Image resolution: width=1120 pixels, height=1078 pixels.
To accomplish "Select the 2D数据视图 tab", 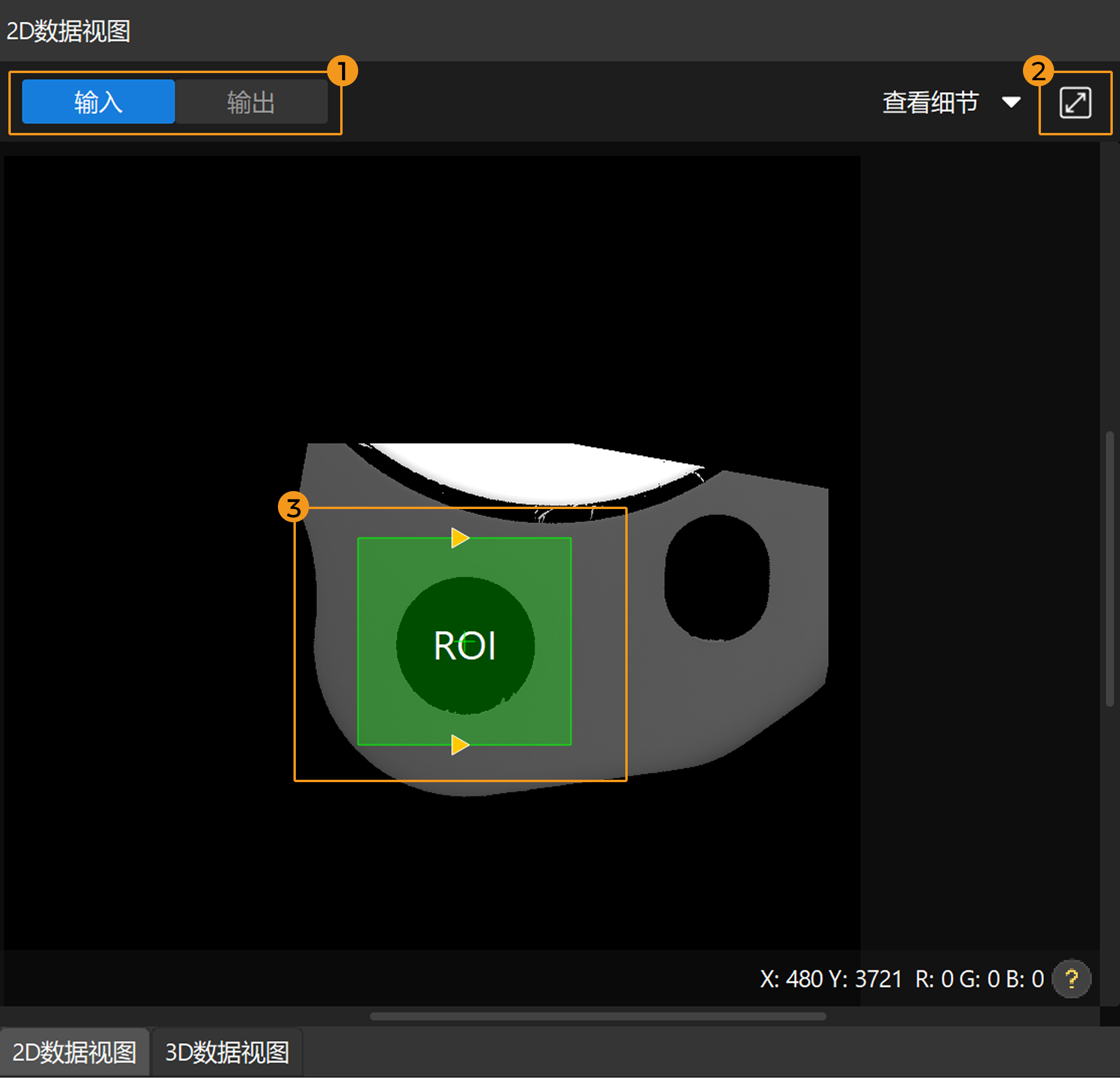I will click(x=76, y=1052).
